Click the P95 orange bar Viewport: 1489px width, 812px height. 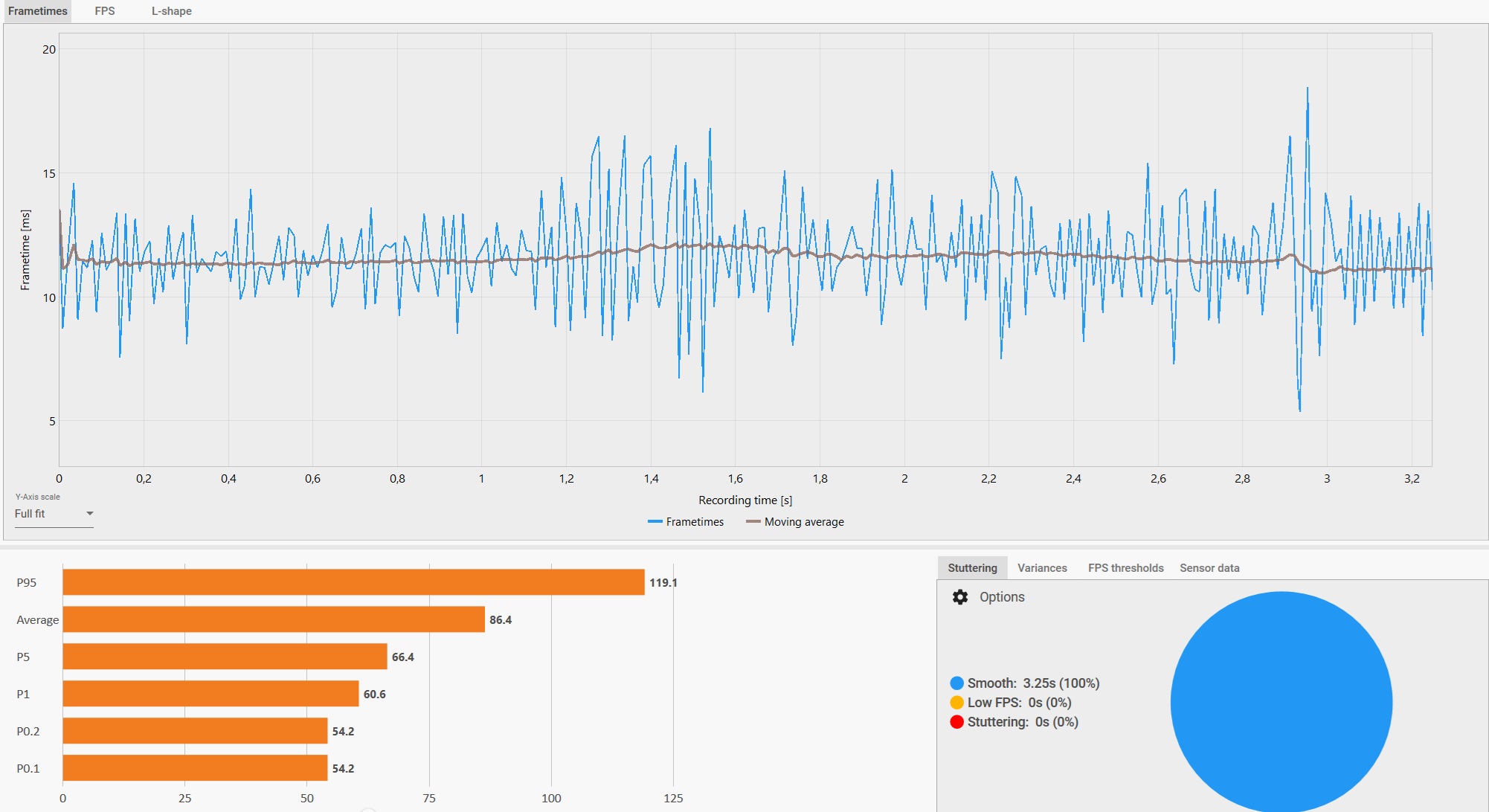[353, 582]
